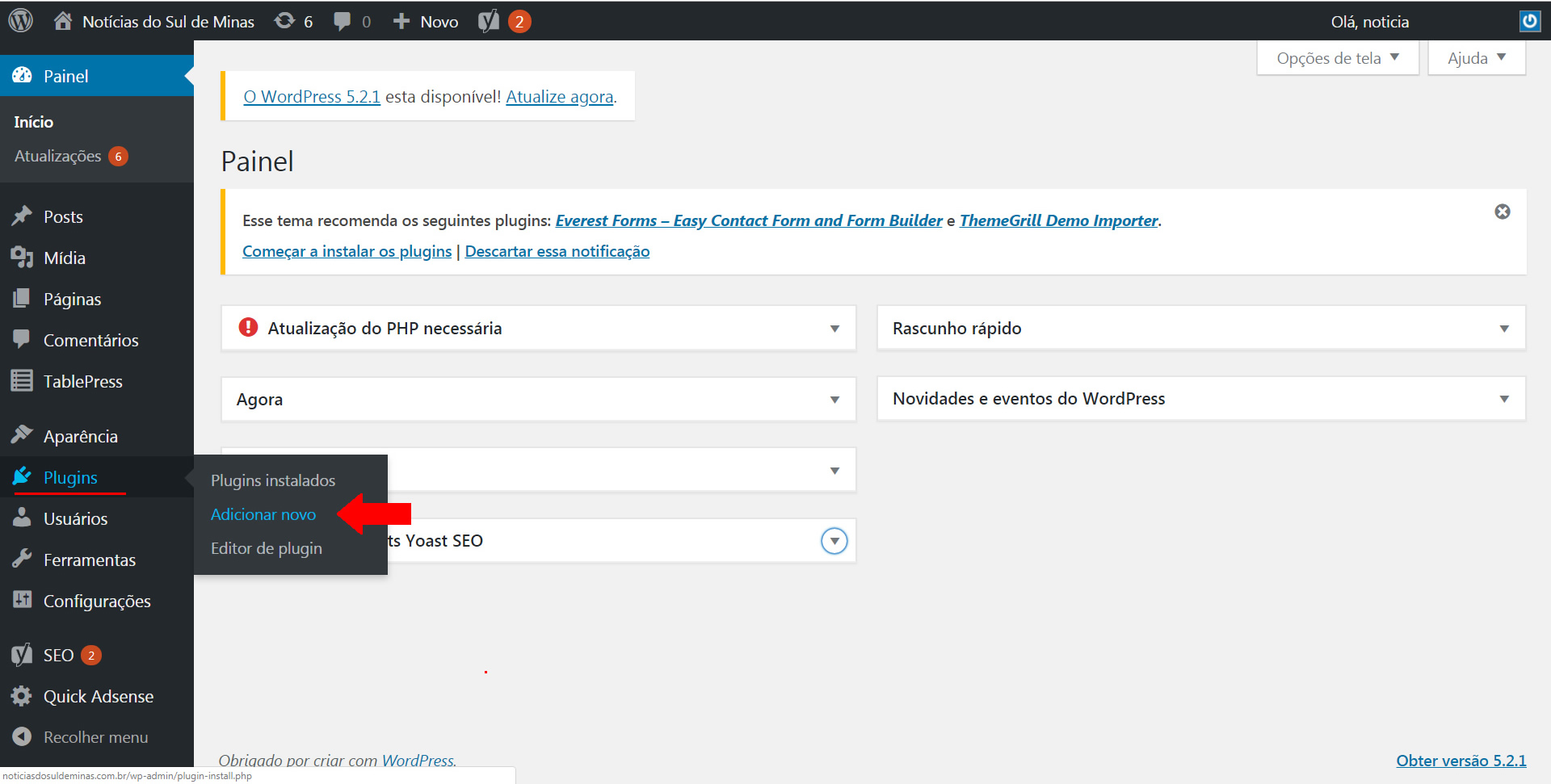The height and width of the screenshot is (784, 1551).
Task: Click the TablePress table icon
Action: tap(22, 381)
